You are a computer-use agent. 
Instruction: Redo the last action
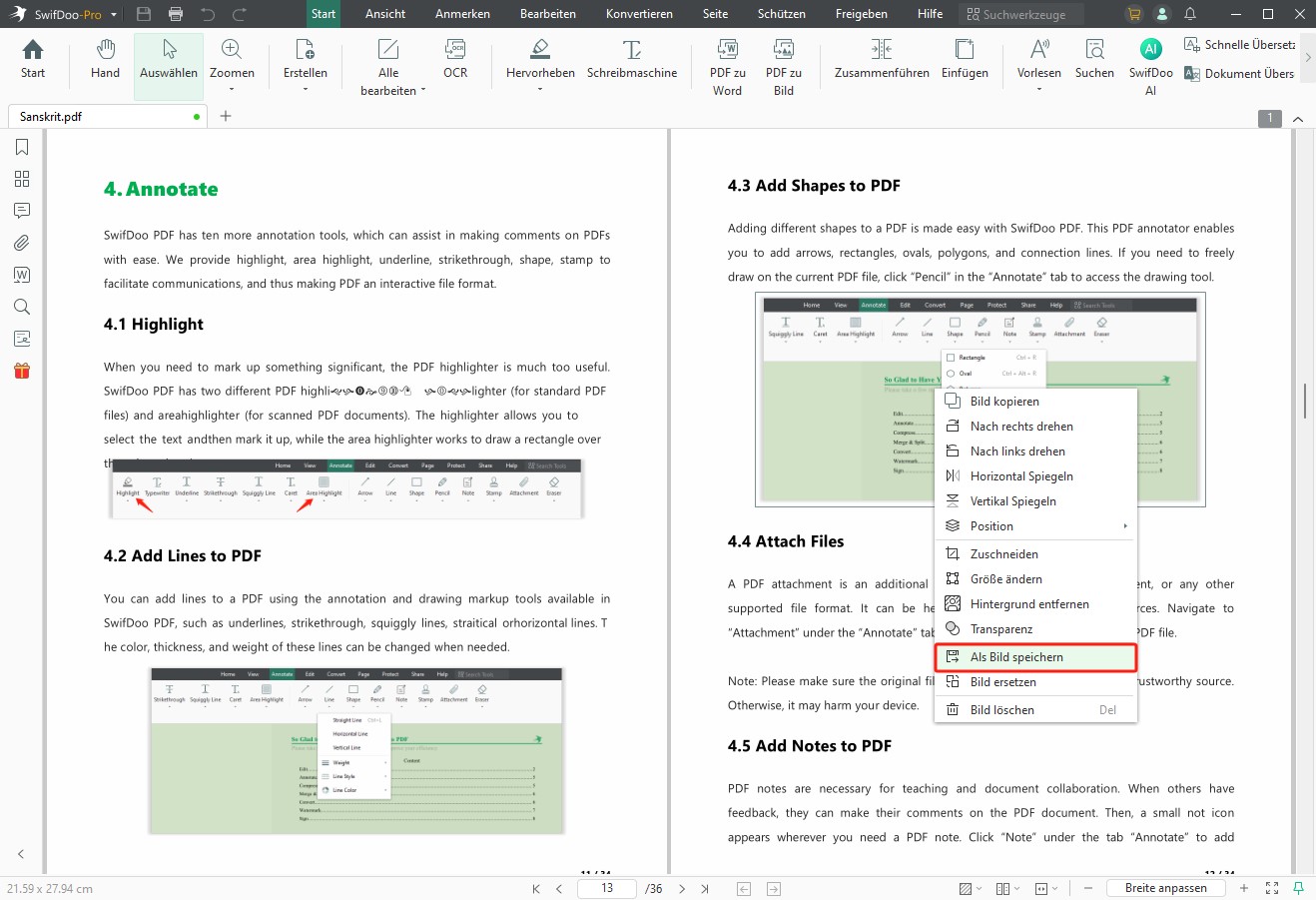point(240,14)
